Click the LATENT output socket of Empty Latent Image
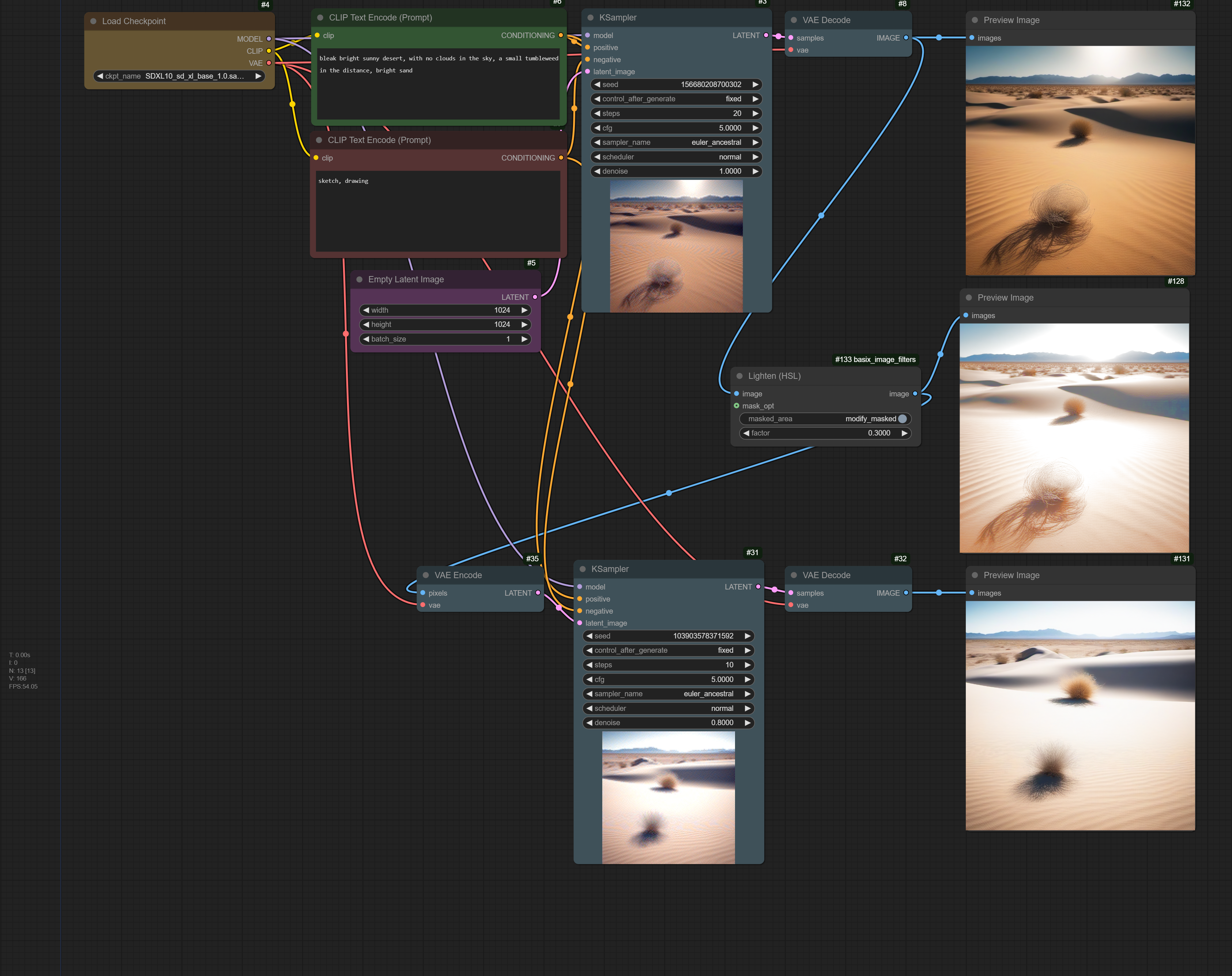Image resolution: width=1232 pixels, height=976 pixels. click(x=535, y=297)
